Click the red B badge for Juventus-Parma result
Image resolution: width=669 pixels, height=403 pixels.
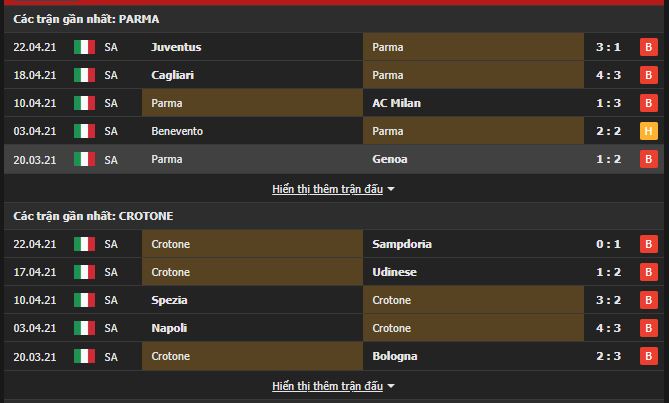(x=648, y=47)
